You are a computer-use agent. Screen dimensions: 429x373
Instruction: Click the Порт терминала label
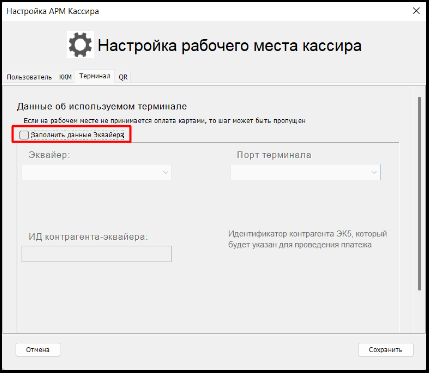pyautogui.click(x=274, y=155)
